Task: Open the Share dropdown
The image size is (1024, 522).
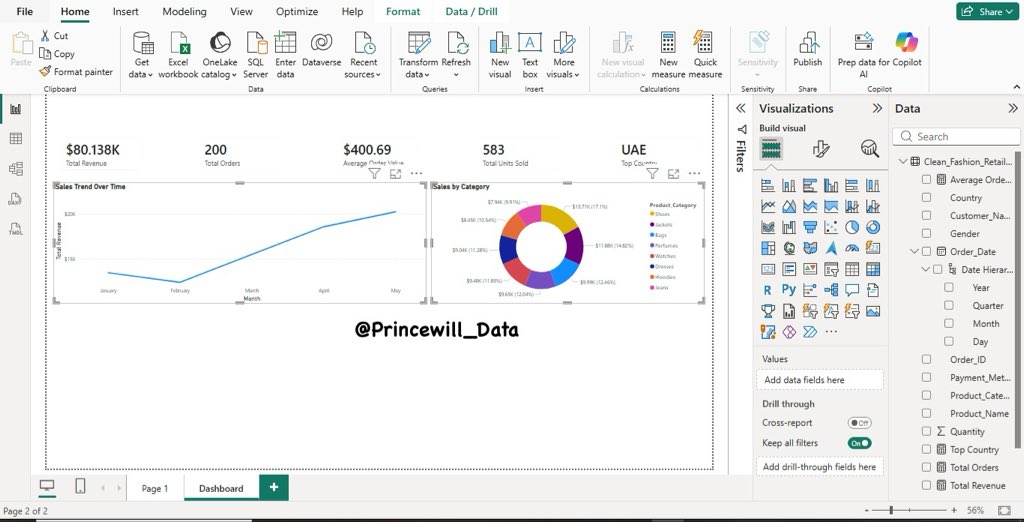Action: [x=987, y=11]
